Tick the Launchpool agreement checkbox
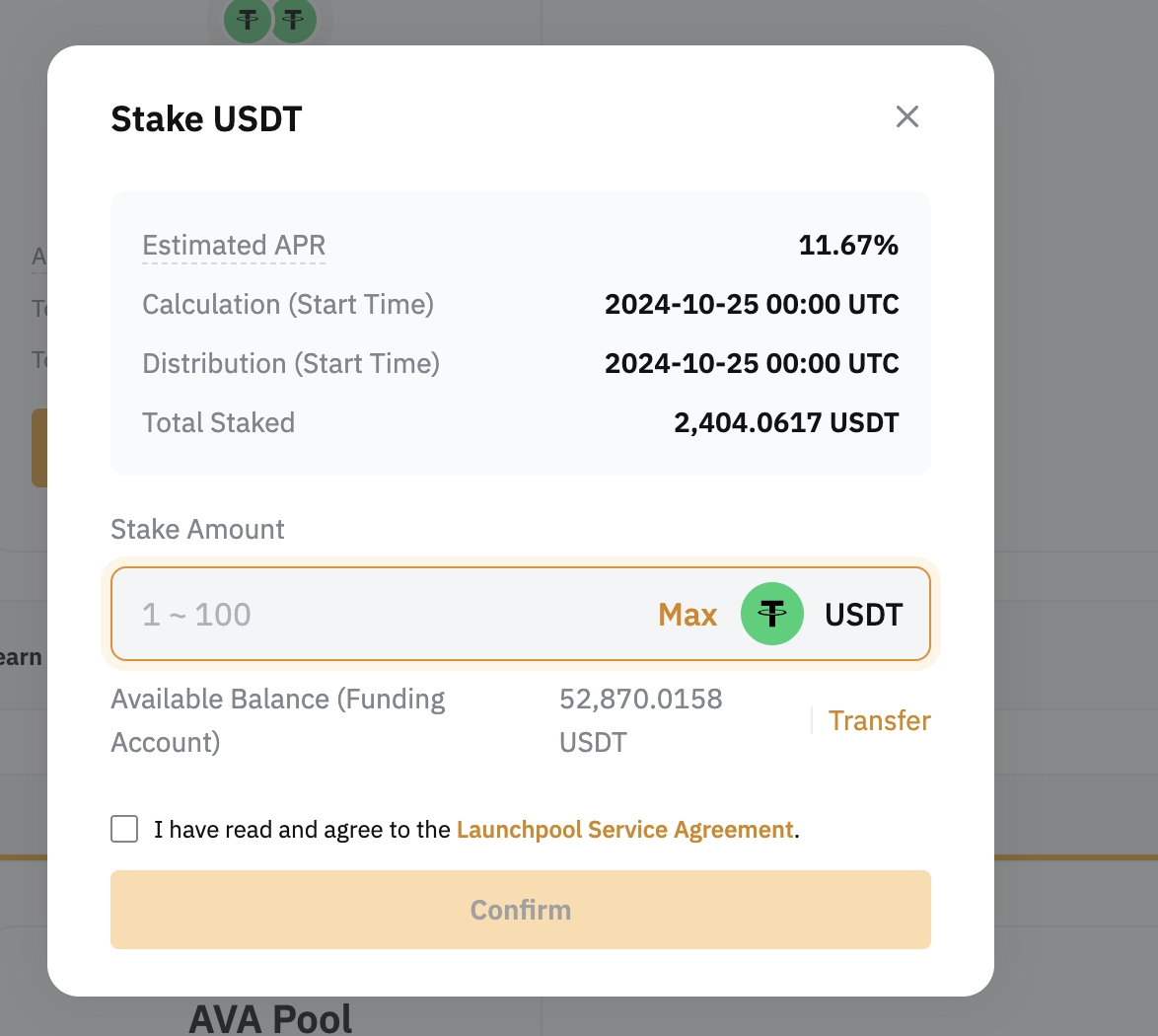The width and height of the screenshot is (1158, 1036). (124, 829)
